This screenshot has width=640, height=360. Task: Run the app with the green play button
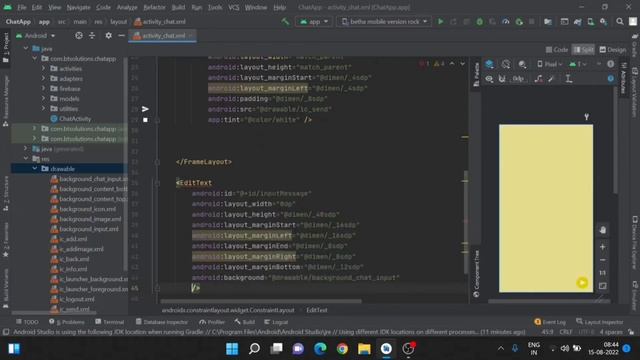[x=440, y=22]
